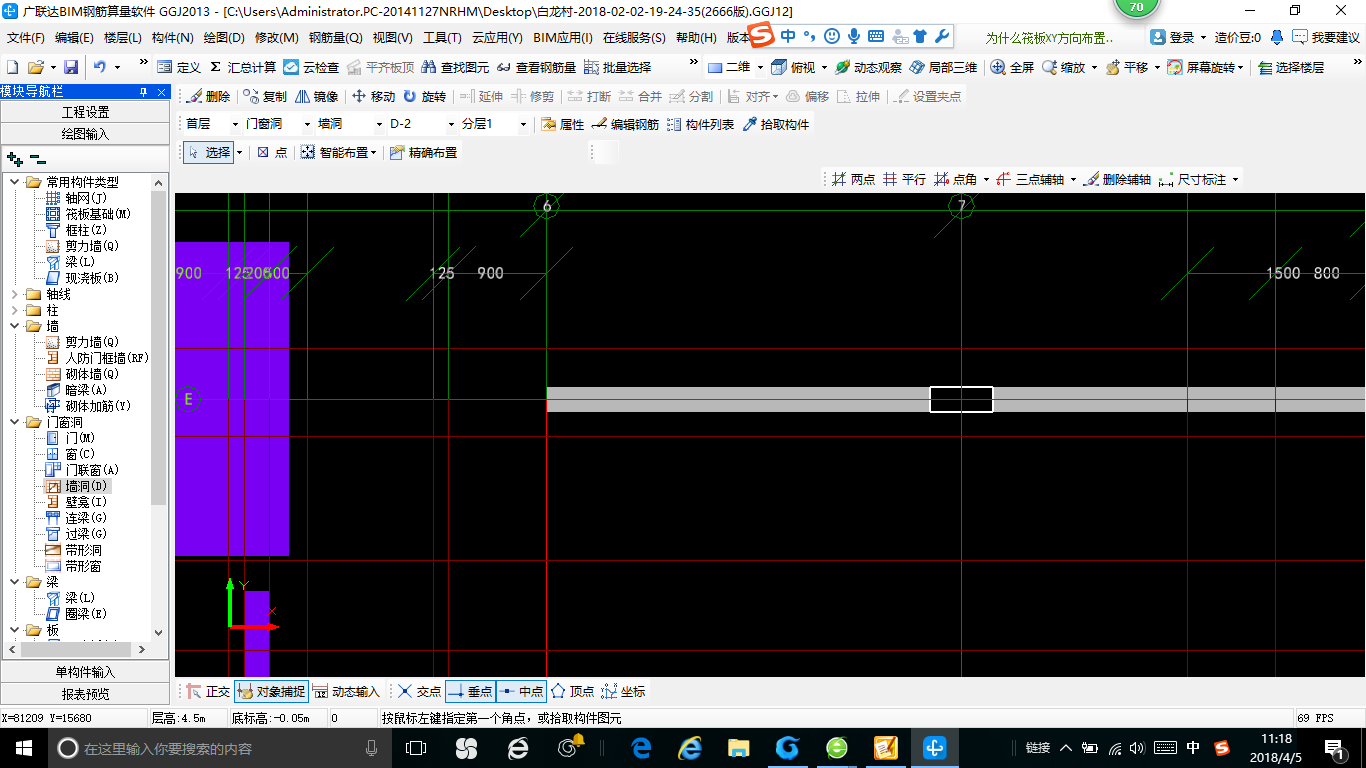Click the 旋转 rotate tool
Image resolution: width=1366 pixels, height=768 pixels.
pyautogui.click(x=425, y=97)
